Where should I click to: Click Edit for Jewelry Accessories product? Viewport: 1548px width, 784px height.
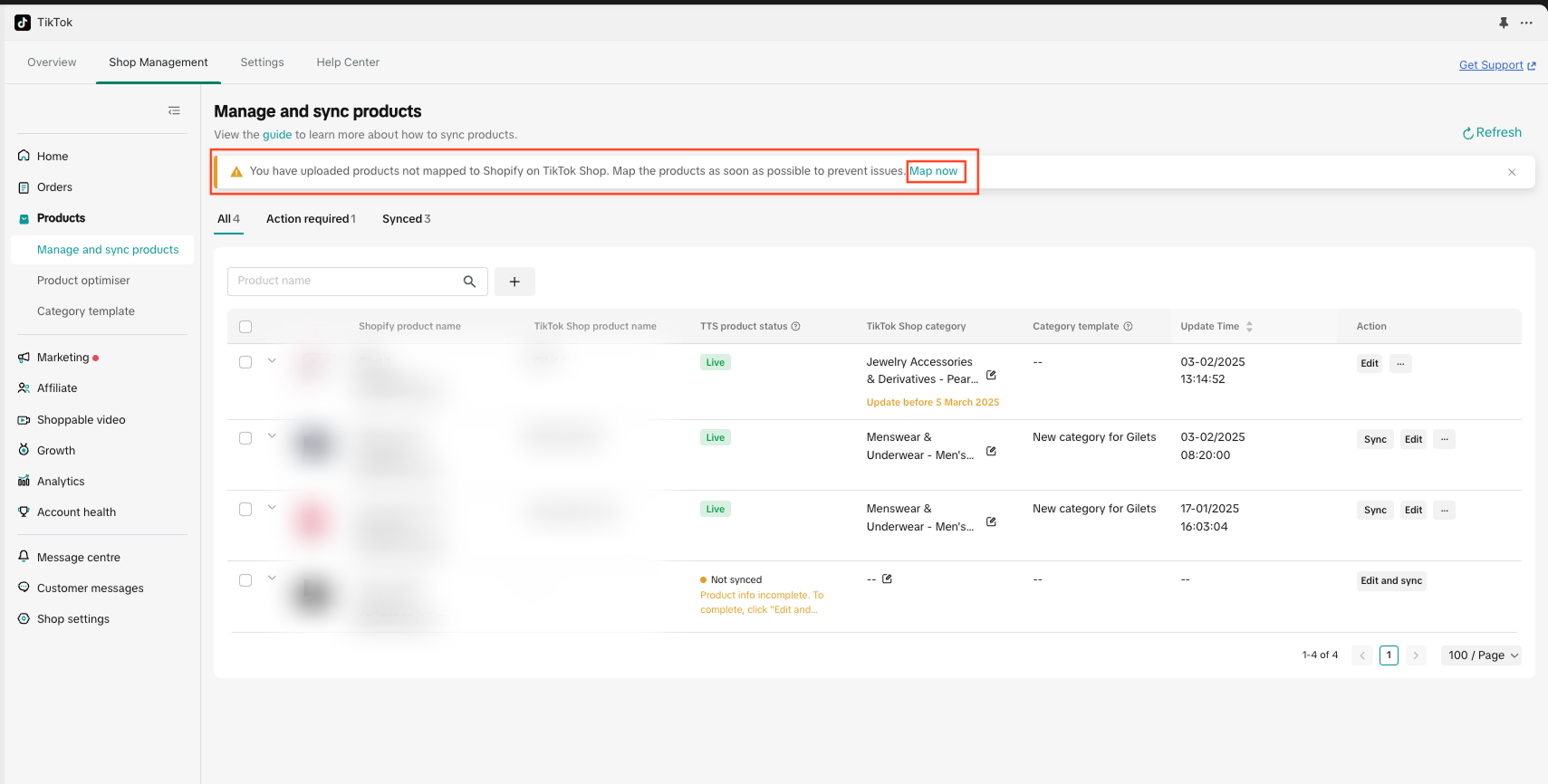click(x=1370, y=364)
